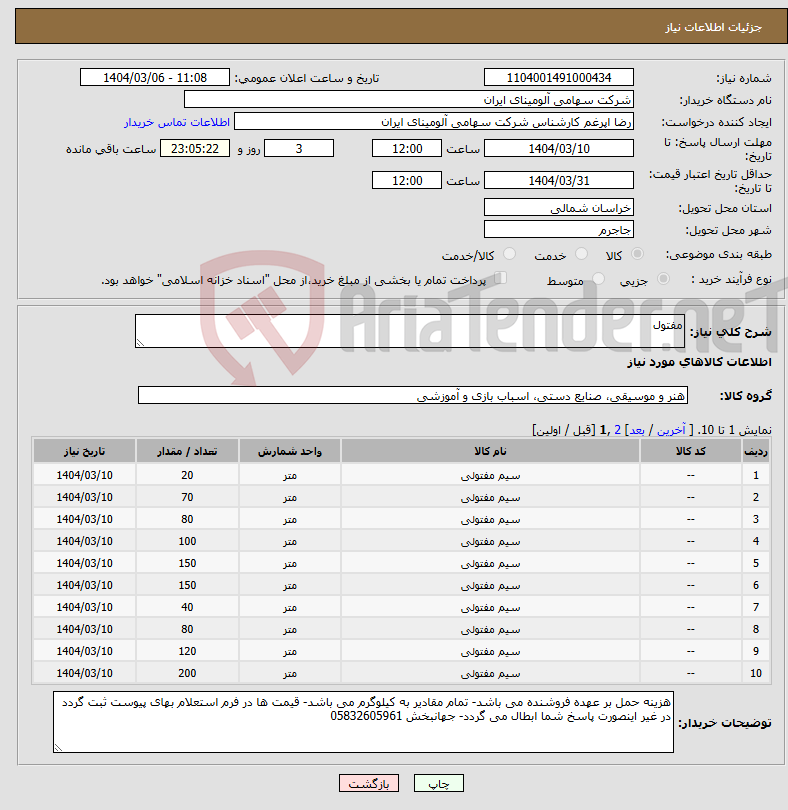Image resolution: width=788 pixels, height=810 pixels.
Task: Click the گروه کالا field
Action: point(413,396)
